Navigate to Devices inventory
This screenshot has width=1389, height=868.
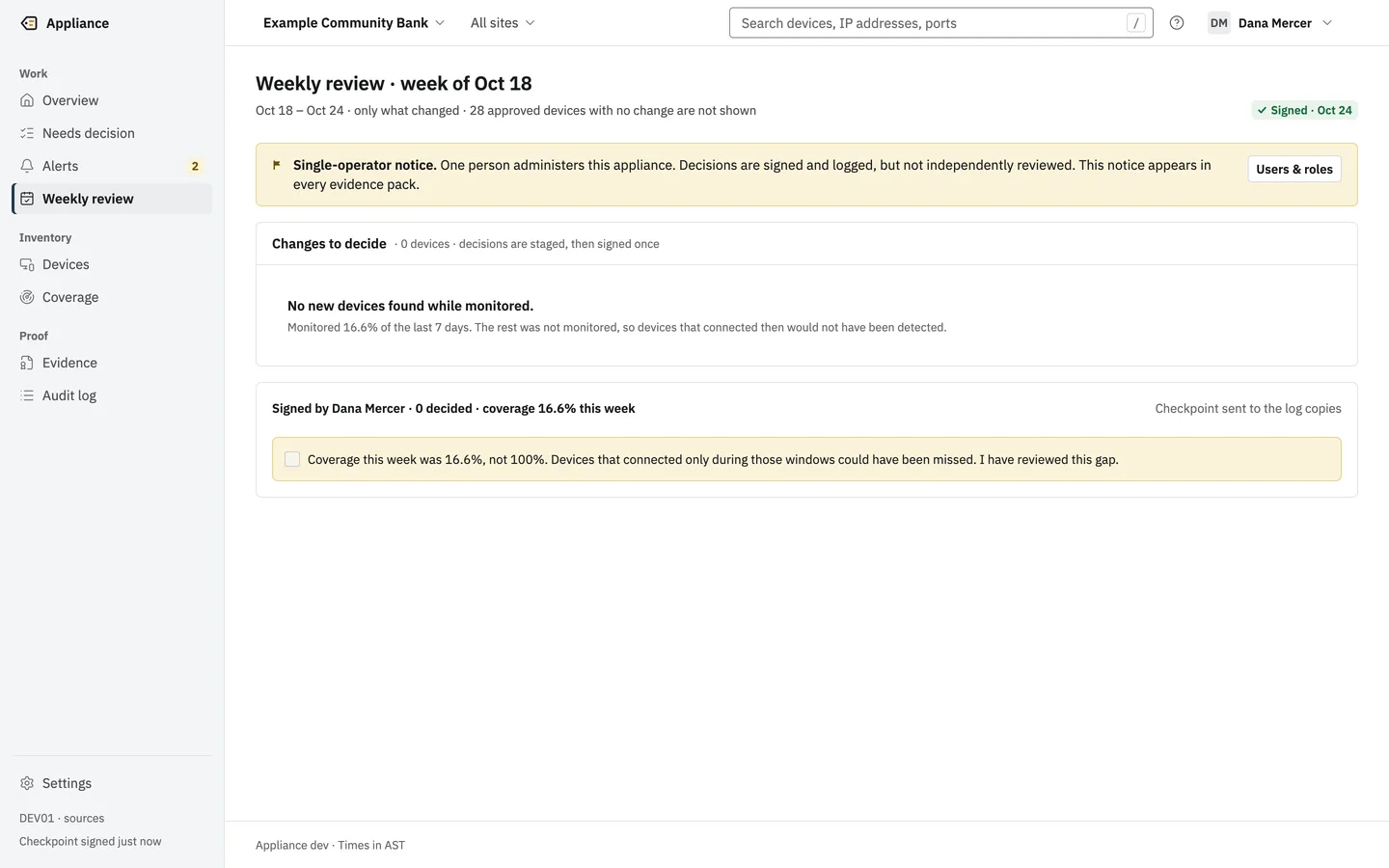112,264
